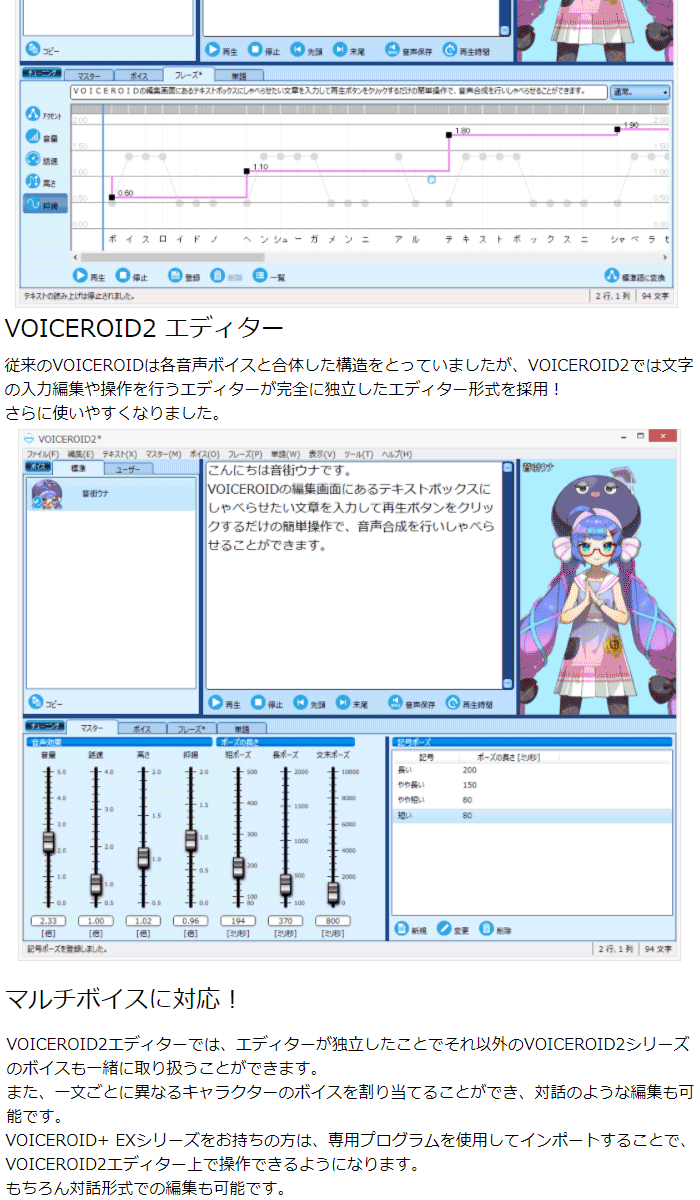Click 削除 below the pause symbol table
700x1200 pixels.
click(x=497, y=930)
